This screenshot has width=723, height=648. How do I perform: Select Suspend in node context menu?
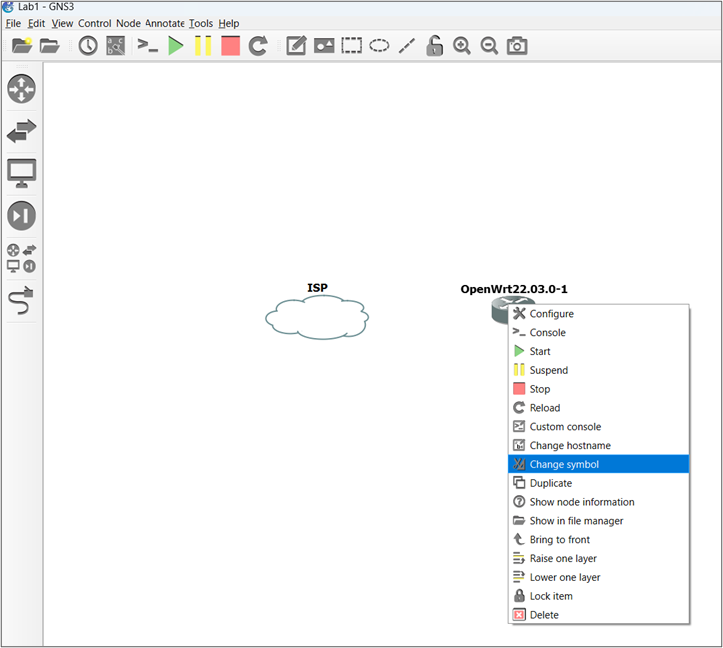pos(599,370)
